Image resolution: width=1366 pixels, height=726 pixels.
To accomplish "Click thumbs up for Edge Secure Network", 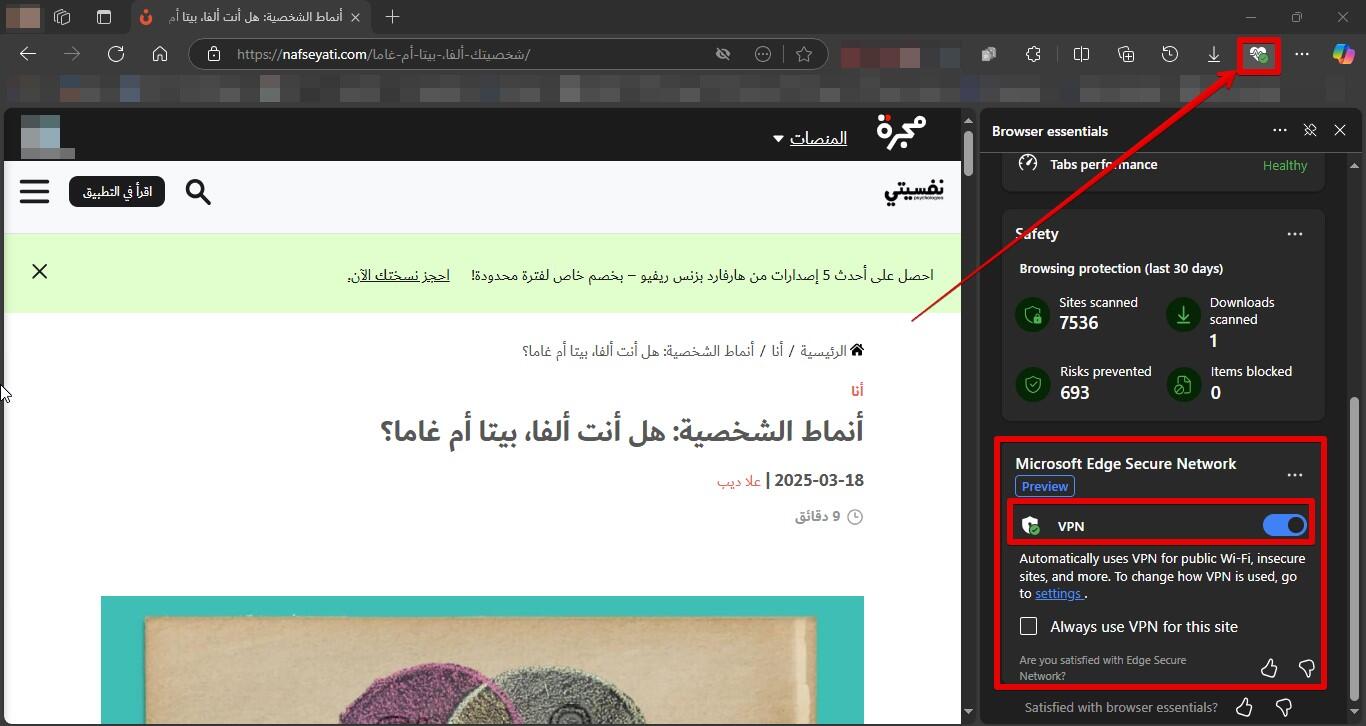I will pos(1269,668).
